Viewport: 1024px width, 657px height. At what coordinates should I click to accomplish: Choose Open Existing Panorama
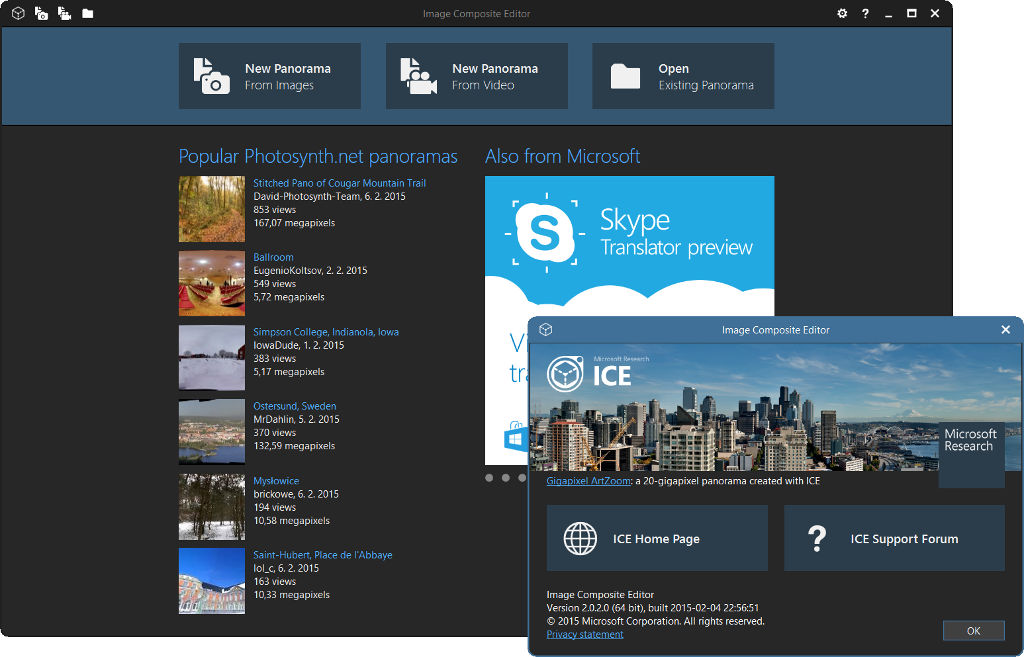[683, 76]
